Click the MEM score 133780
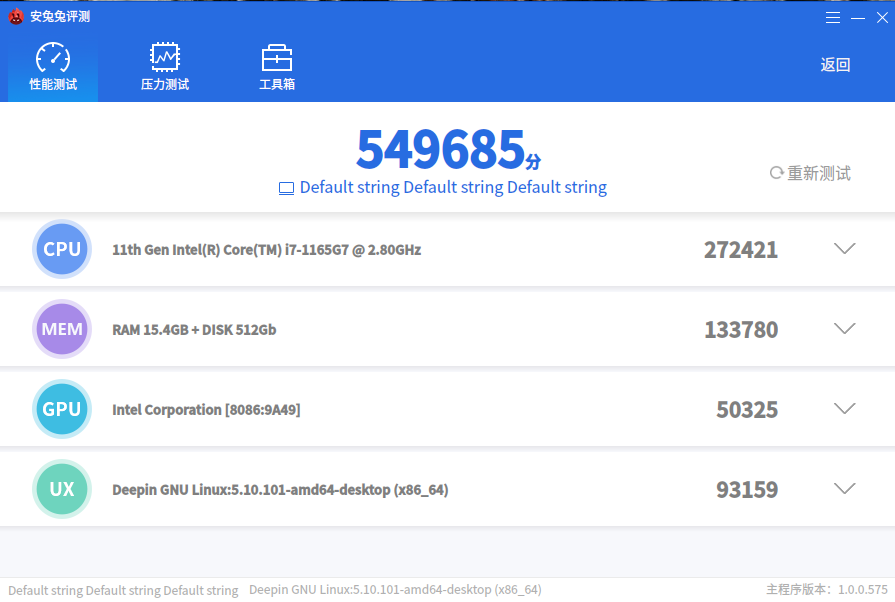Screen dimensions: 895x602 741,330
